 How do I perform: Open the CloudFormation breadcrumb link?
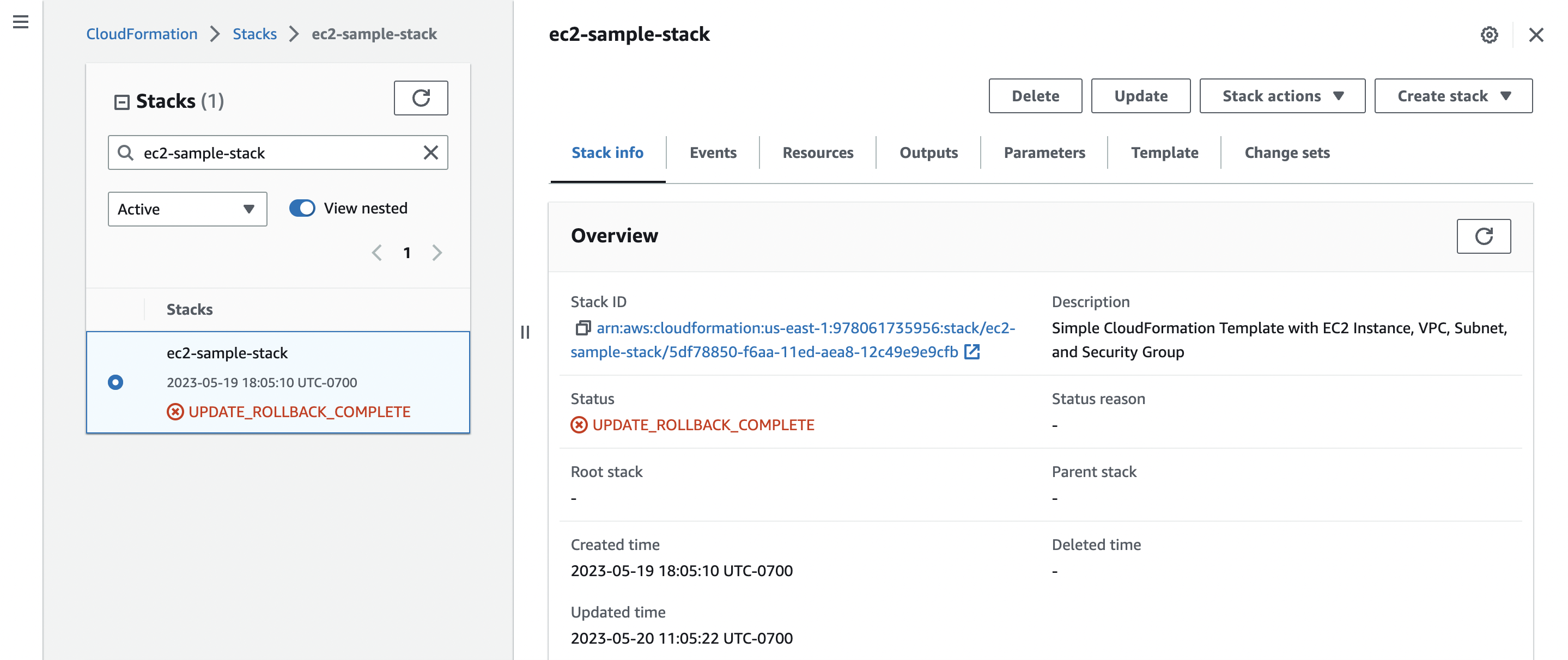tap(142, 34)
